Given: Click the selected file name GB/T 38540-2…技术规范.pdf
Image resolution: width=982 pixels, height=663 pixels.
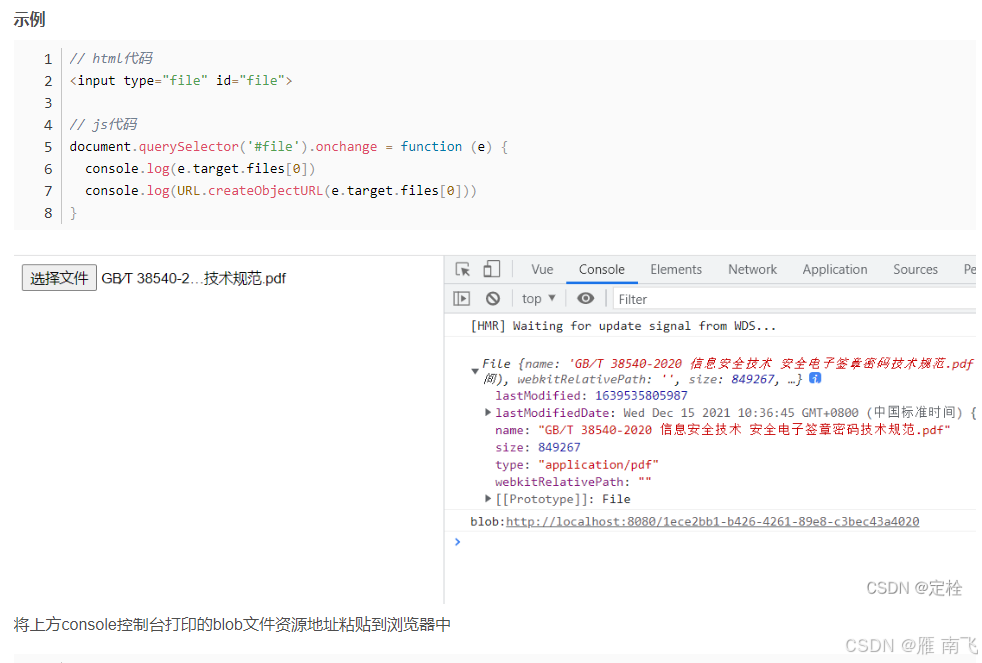Looking at the screenshot, I should [194, 279].
